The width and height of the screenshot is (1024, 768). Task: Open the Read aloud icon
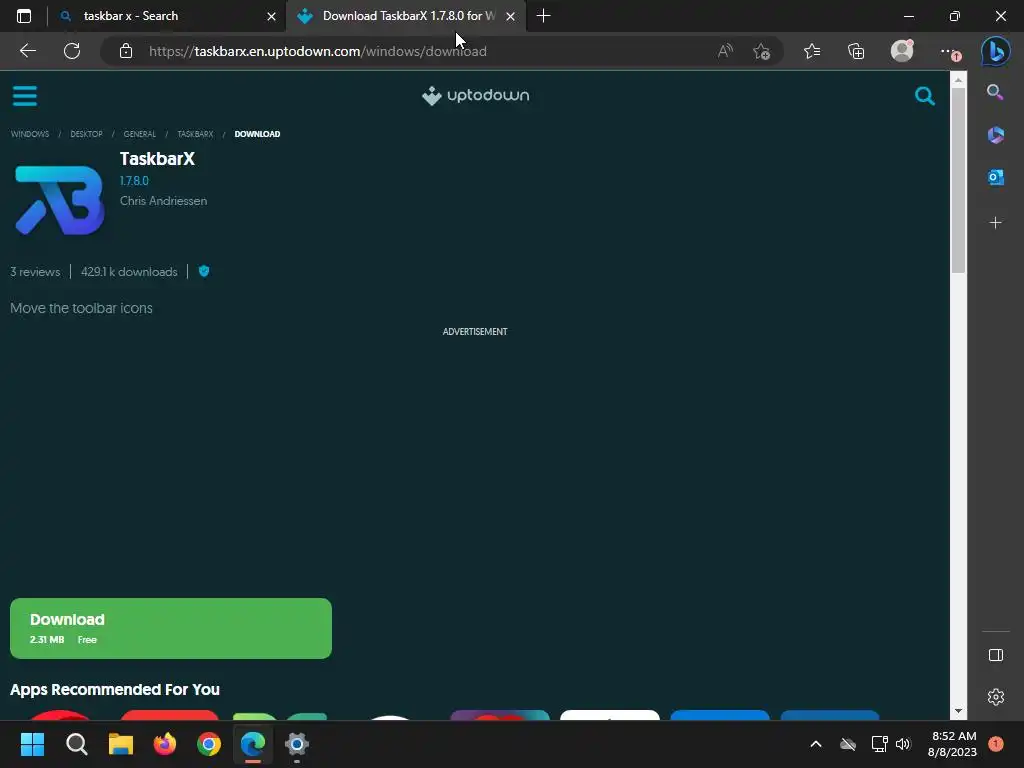pyautogui.click(x=725, y=51)
